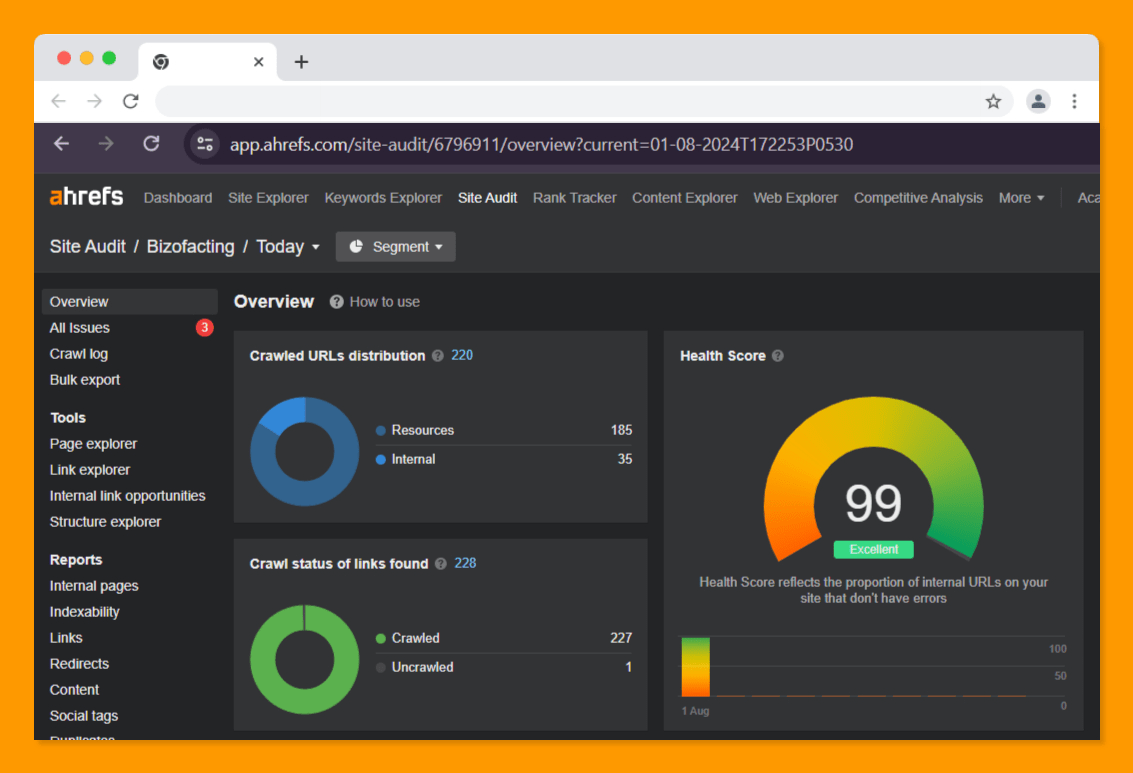Expand the Segment dropdown
This screenshot has width=1133, height=773.
tap(395, 247)
